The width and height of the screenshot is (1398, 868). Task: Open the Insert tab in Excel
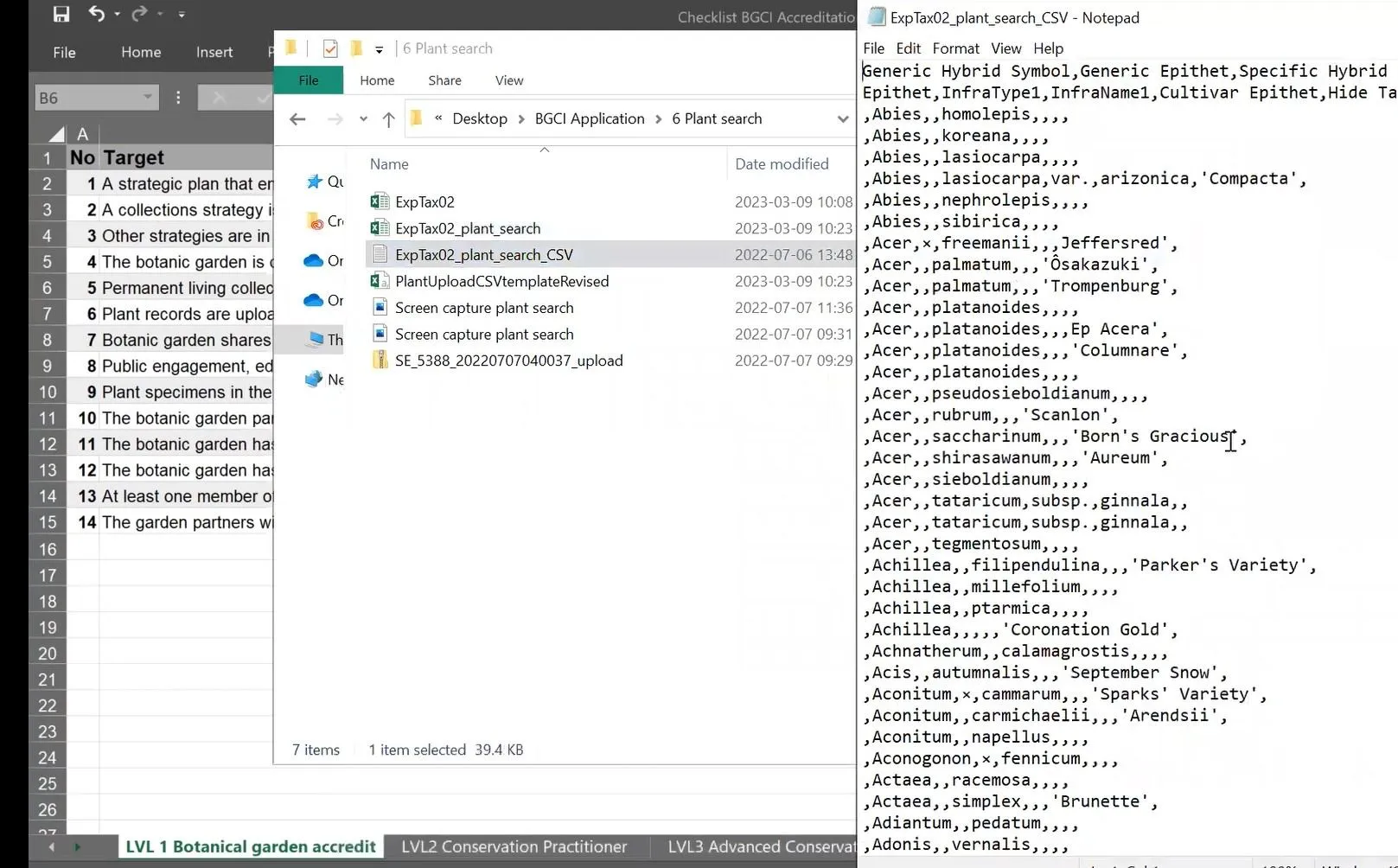[214, 52]
